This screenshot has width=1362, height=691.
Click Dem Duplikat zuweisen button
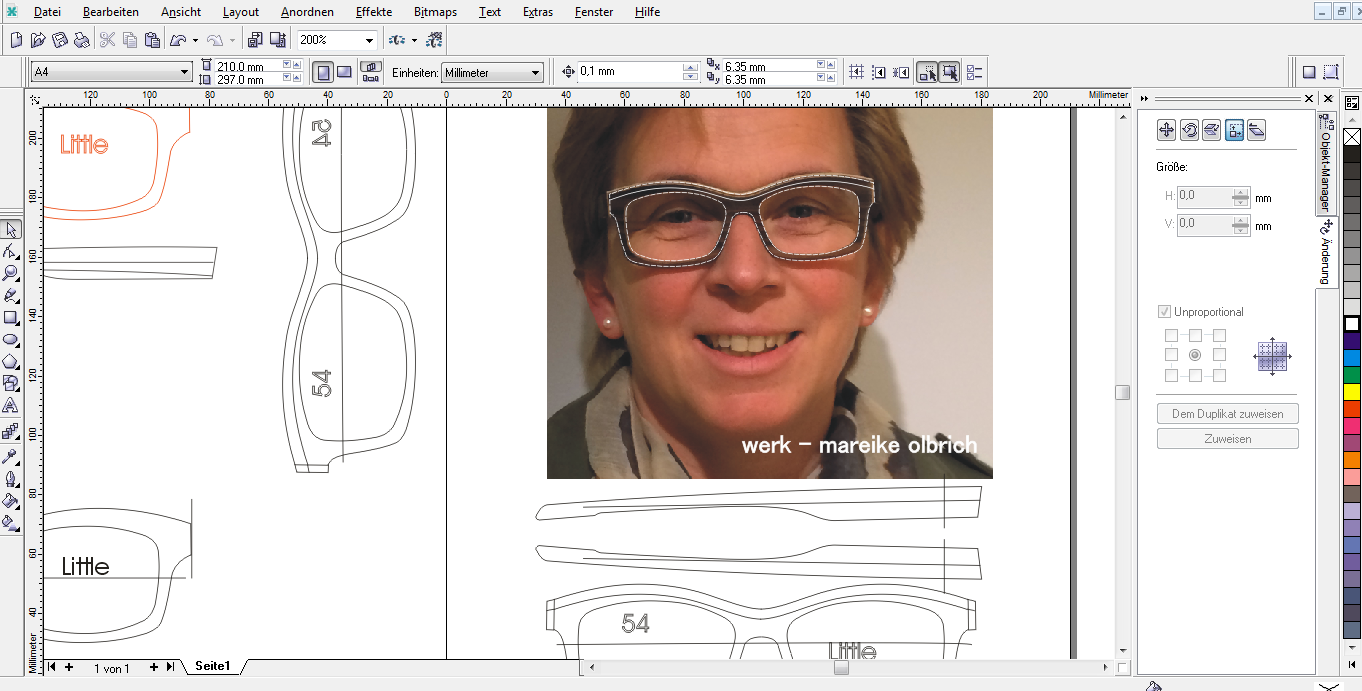(1227, 414)
